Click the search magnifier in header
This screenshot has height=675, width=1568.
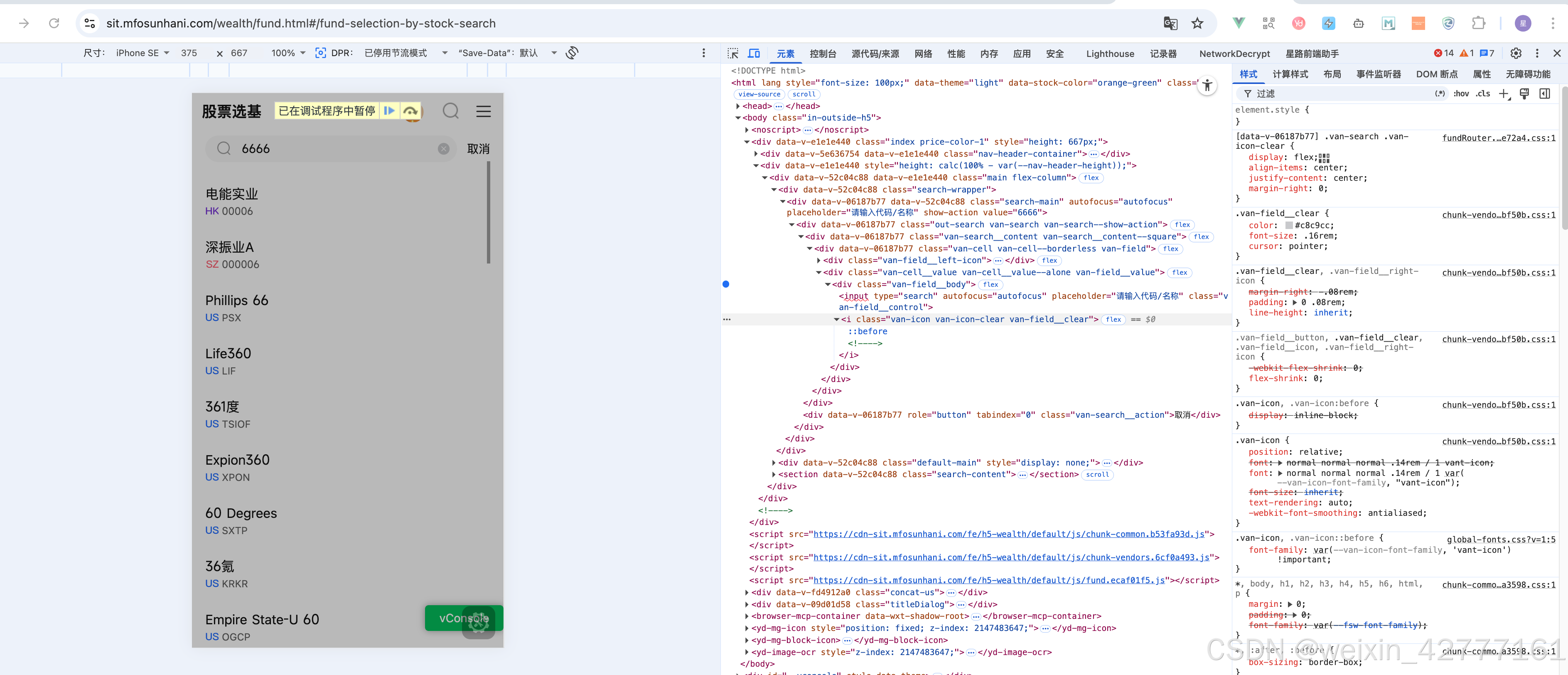click(x=450, y=111)
